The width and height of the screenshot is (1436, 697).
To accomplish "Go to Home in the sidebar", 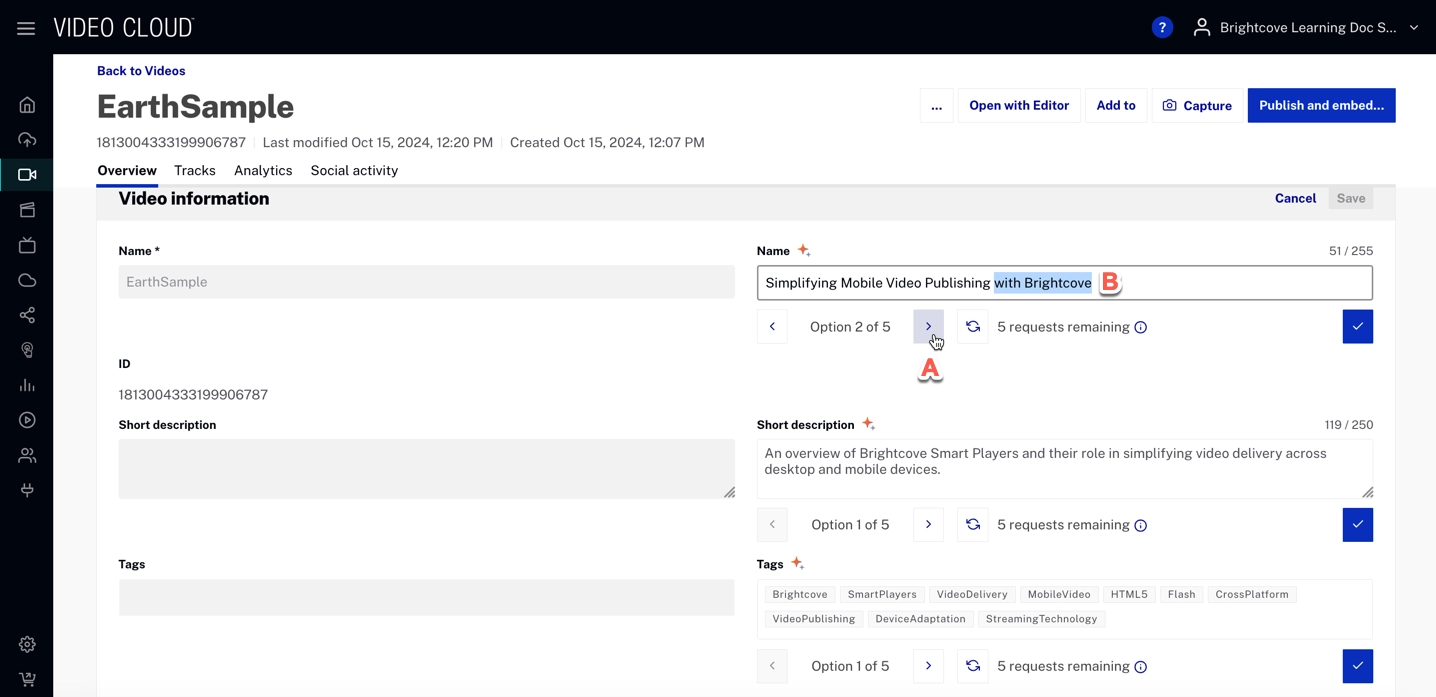I will [27, 105].
